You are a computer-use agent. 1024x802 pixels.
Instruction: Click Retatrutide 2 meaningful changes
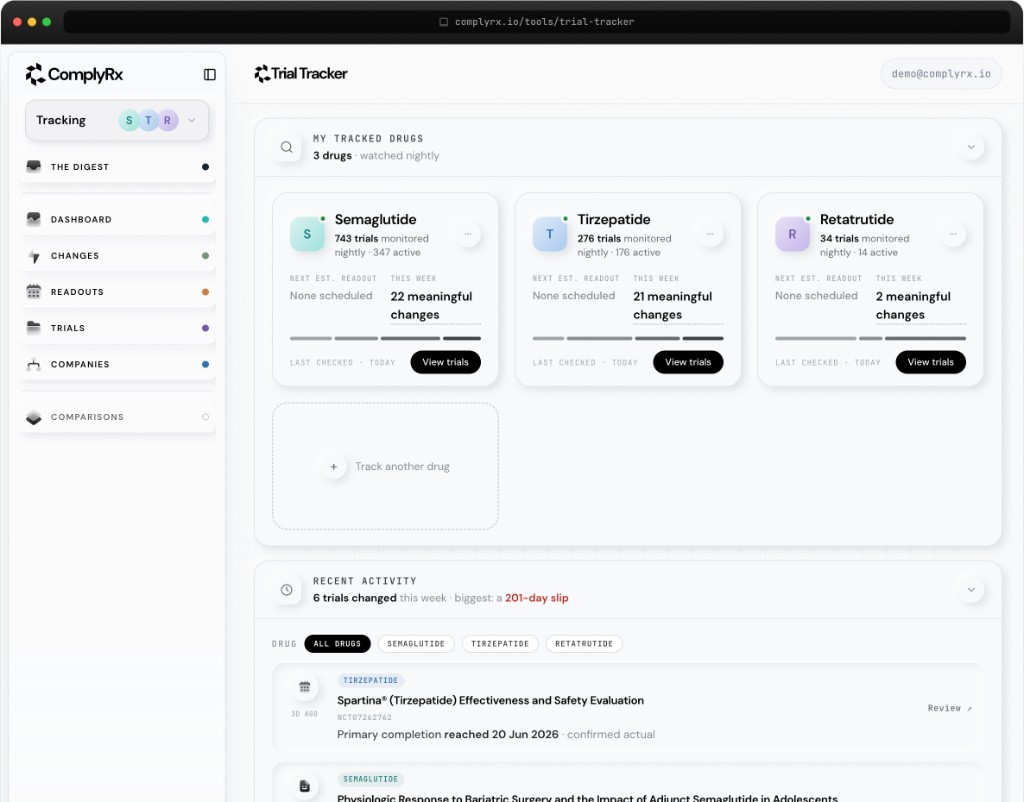pos(921,306)
